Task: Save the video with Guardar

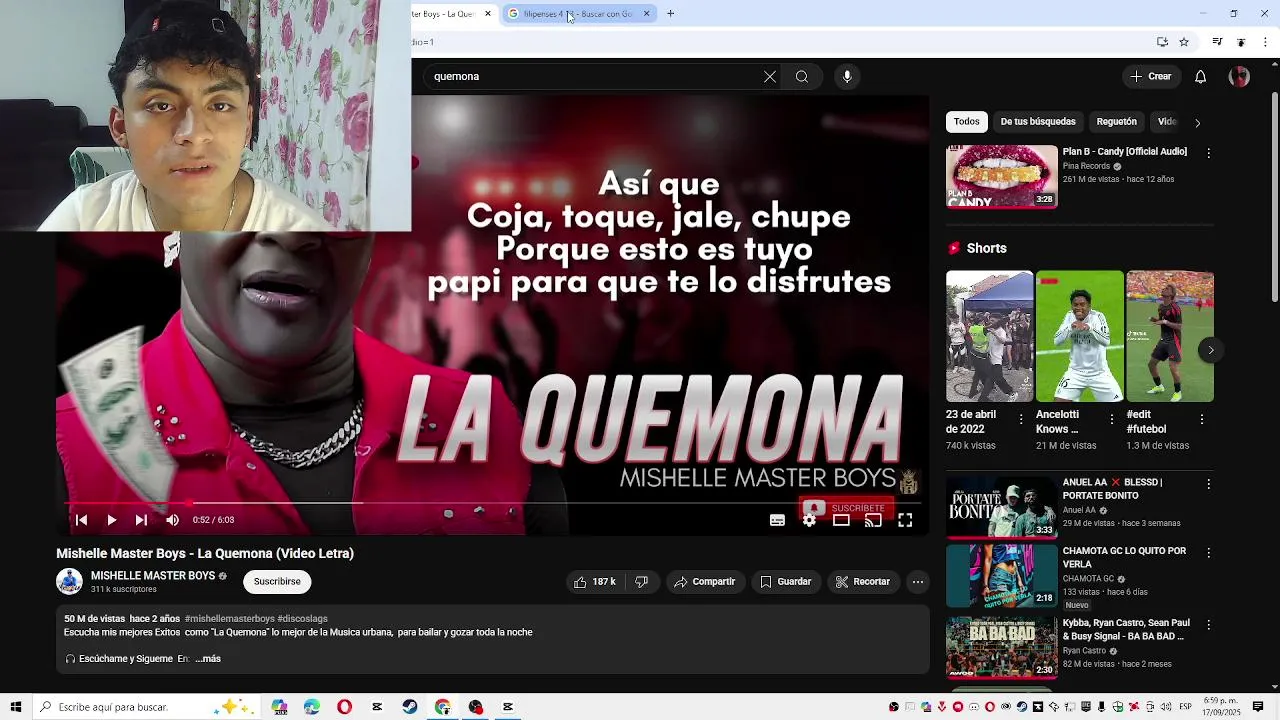Action: click(x=785, y=582)
